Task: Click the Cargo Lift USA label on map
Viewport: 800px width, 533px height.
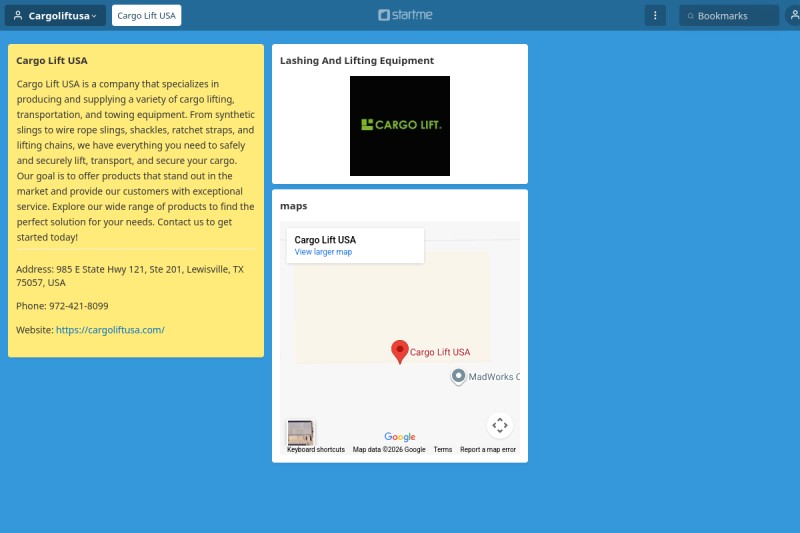Action: point(440,352)
